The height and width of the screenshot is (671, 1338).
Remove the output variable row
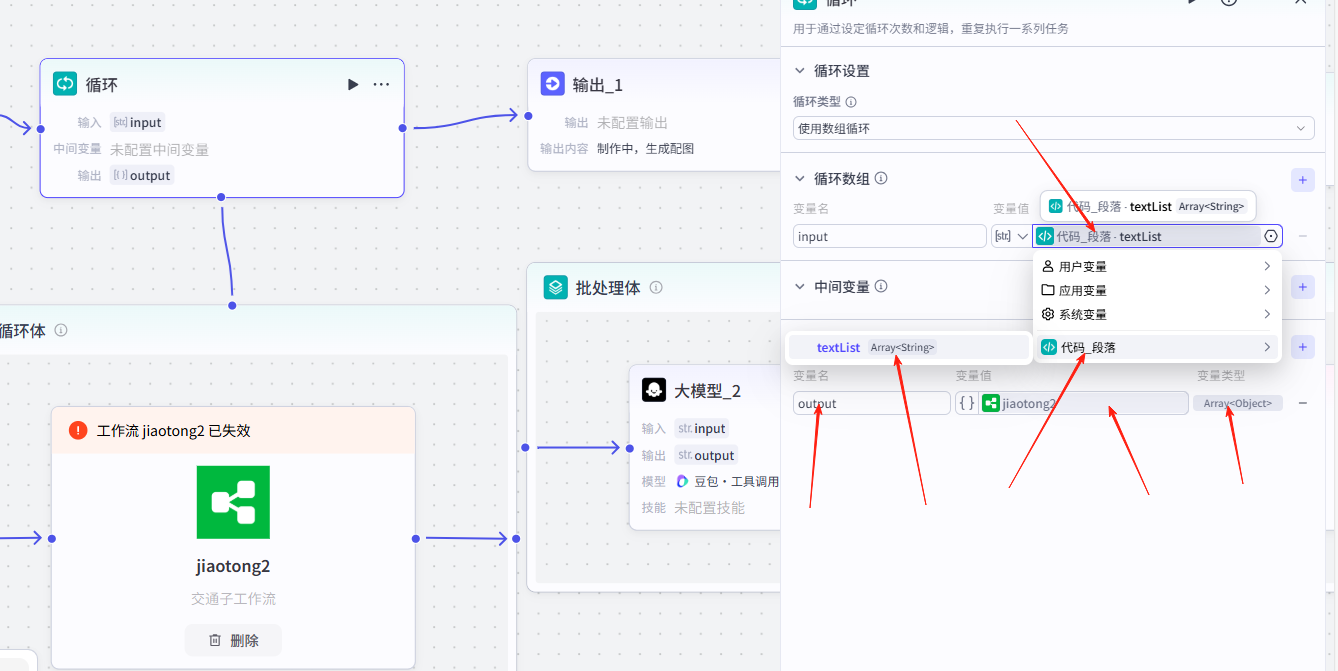[1302, 403]
